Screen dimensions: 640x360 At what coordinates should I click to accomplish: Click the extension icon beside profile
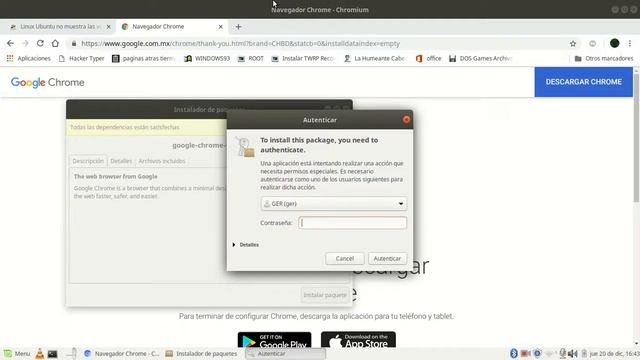[593, 43]
